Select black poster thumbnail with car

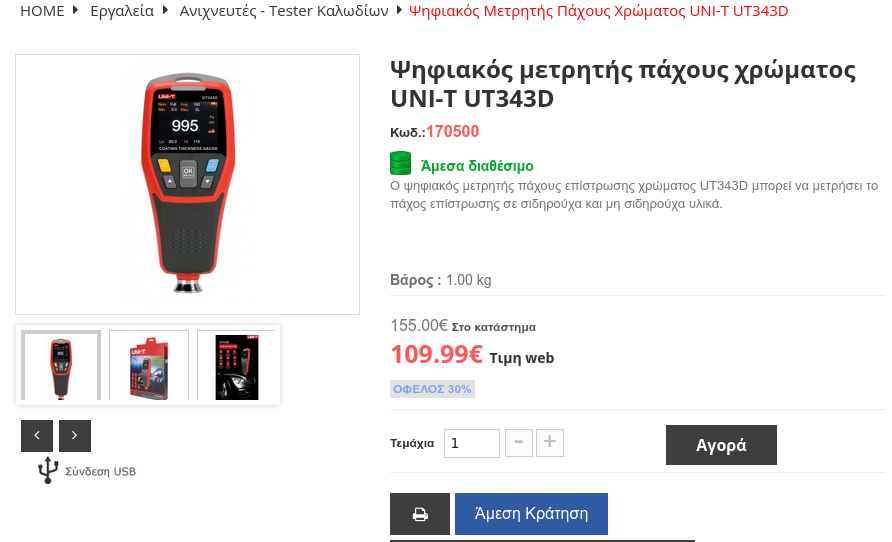point(237,365)
